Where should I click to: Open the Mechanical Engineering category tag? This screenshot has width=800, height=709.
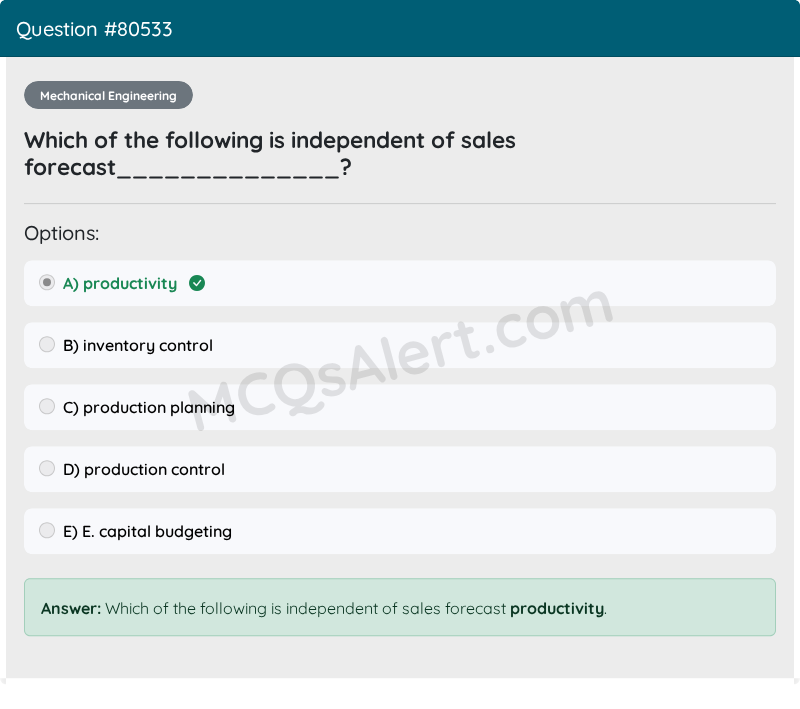click(108, 95)
